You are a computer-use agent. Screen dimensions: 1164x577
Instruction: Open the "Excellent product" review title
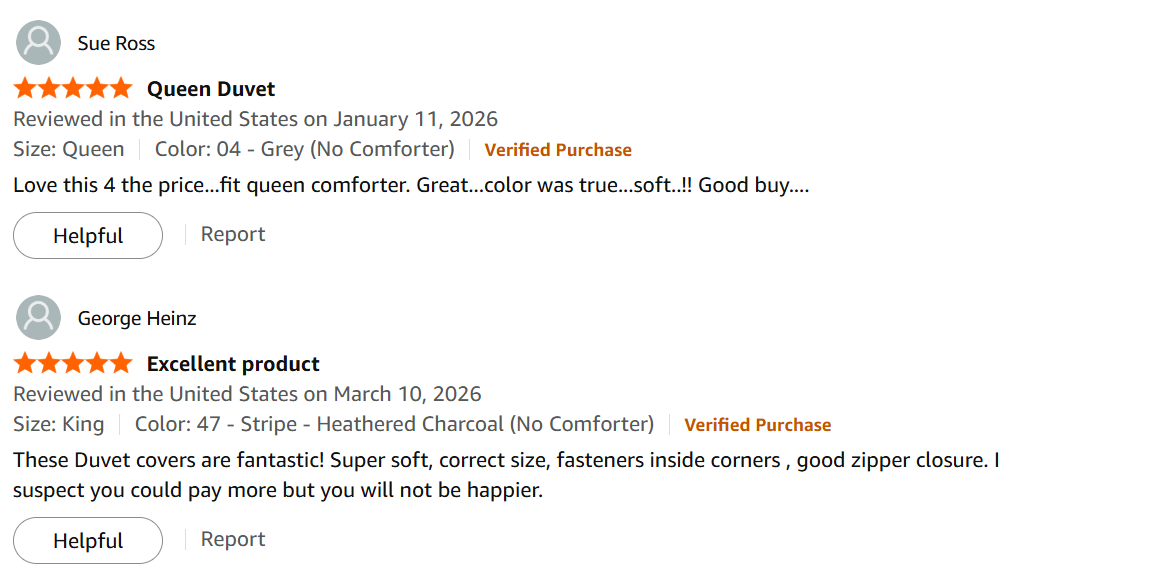[x=233, y=364]
